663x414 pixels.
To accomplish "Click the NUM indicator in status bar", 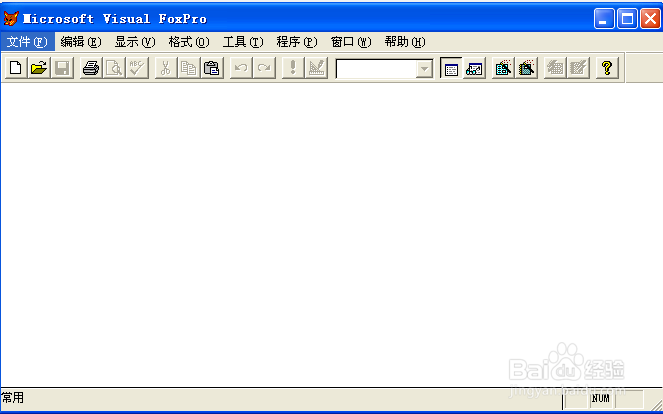I will click(x=600, y=398).
